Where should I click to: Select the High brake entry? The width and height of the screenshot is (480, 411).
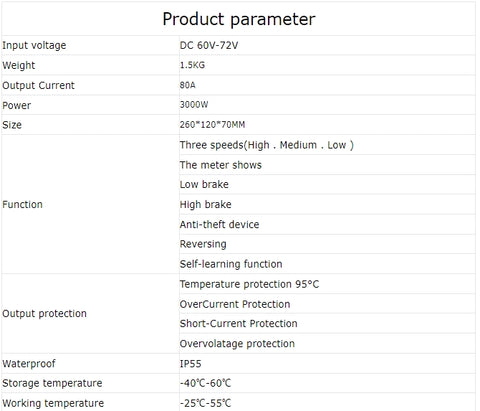(x=205, y=204)
